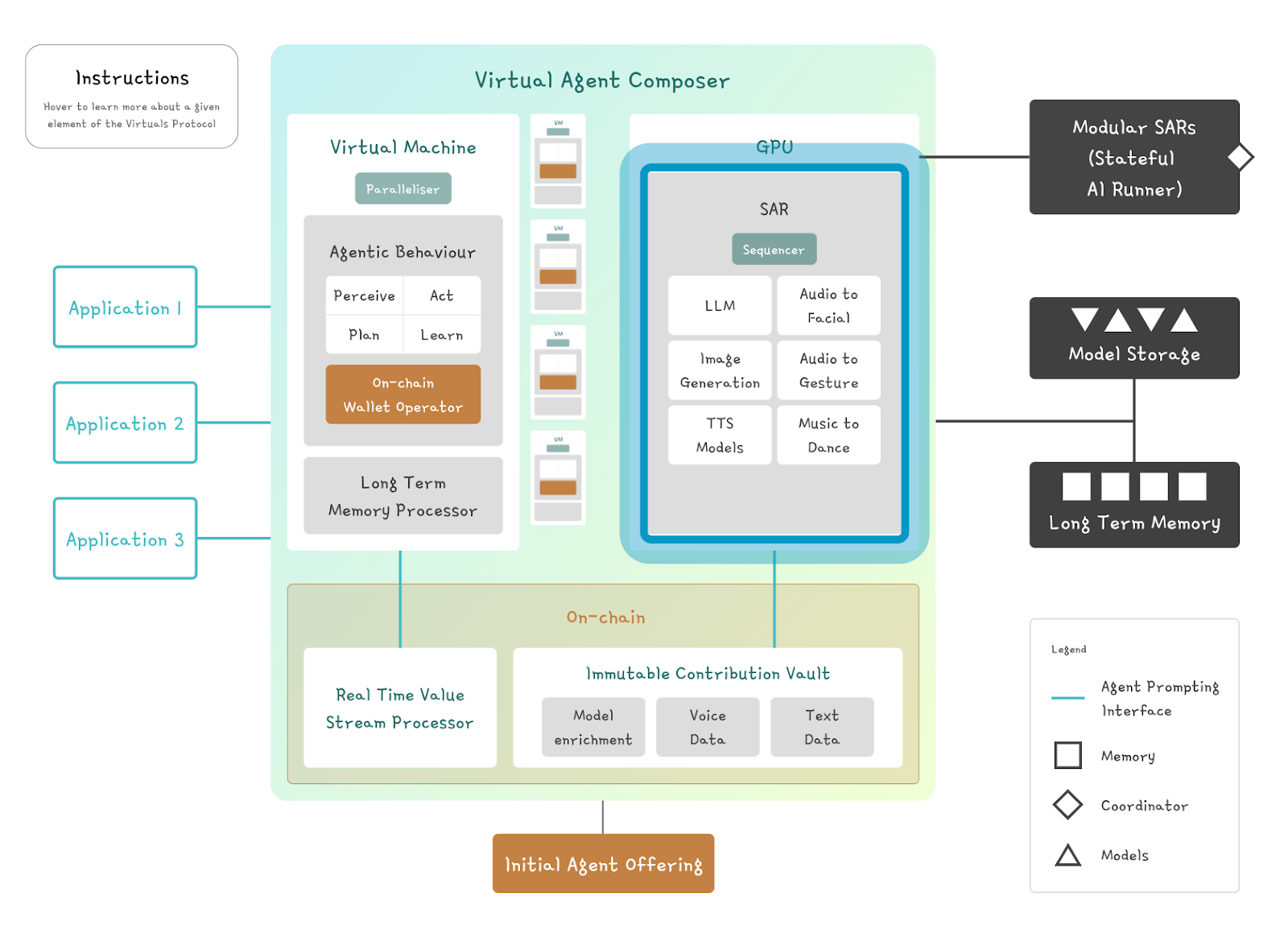Expand the first VM thumbnail column item
This screenshot has width=1288, height=942.
(x=558, y=161)
